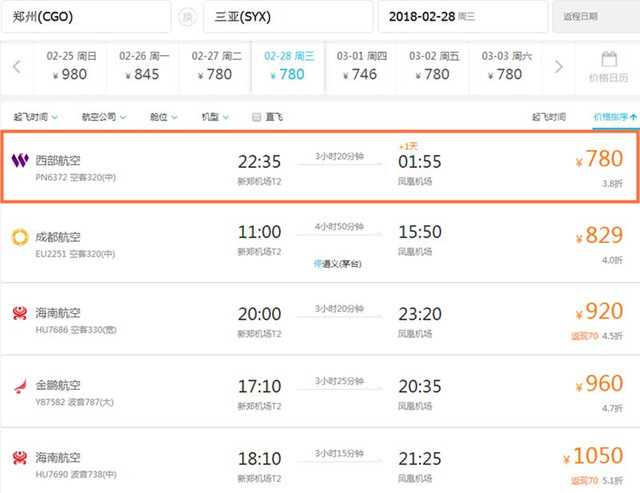
Task: Select the 03-03 周六 date tab
Action: pyautogui.click(x=506, y=67)
